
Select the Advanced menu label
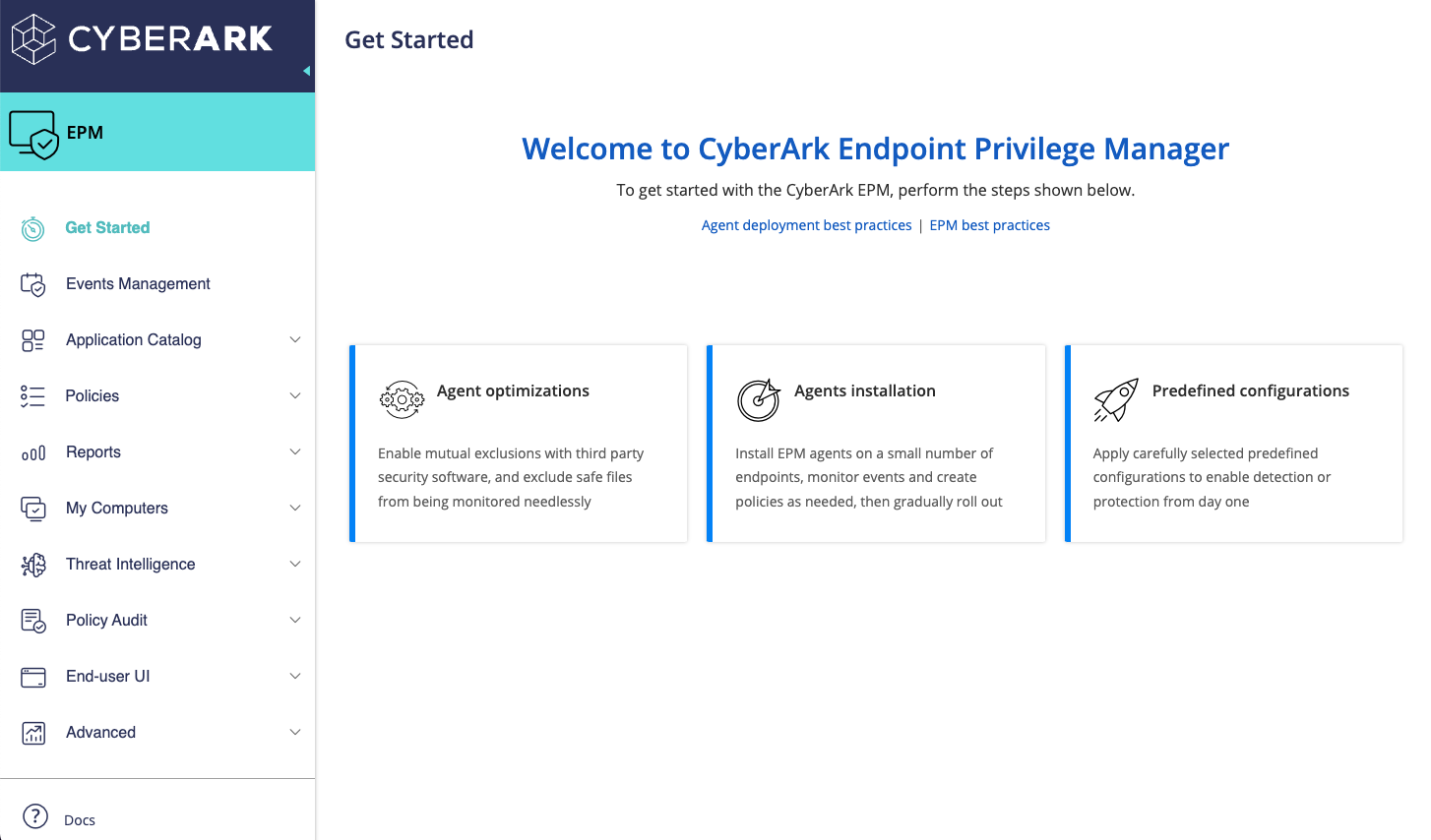[100, 732]
